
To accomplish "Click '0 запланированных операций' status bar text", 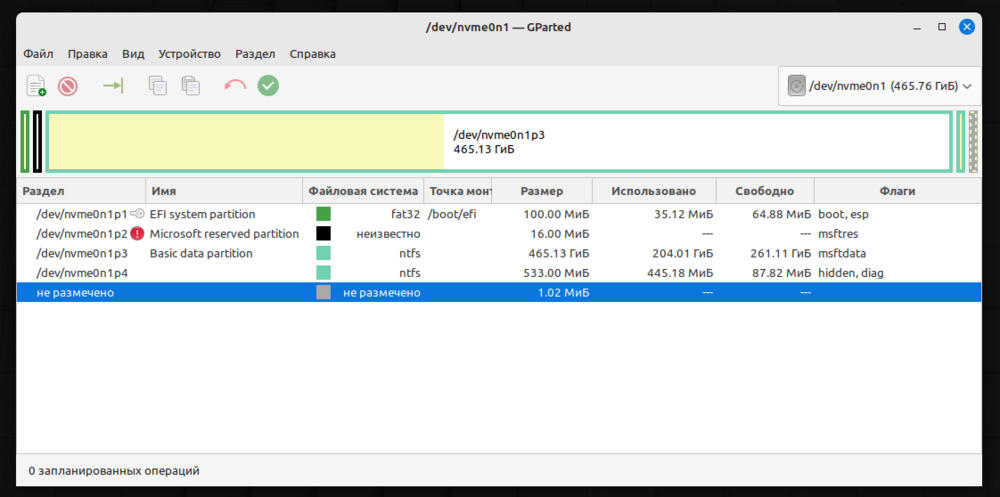I will [114, 471].
